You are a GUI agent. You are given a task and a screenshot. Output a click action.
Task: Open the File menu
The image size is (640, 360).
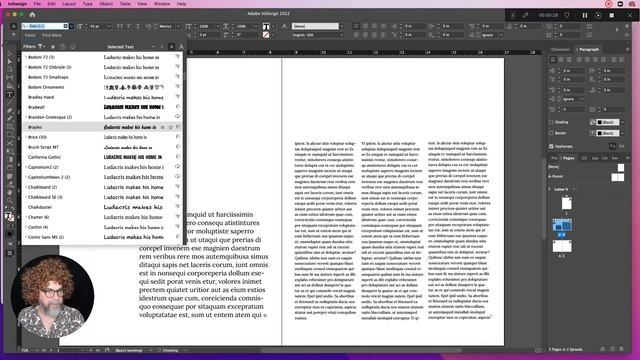pos(37,4)
